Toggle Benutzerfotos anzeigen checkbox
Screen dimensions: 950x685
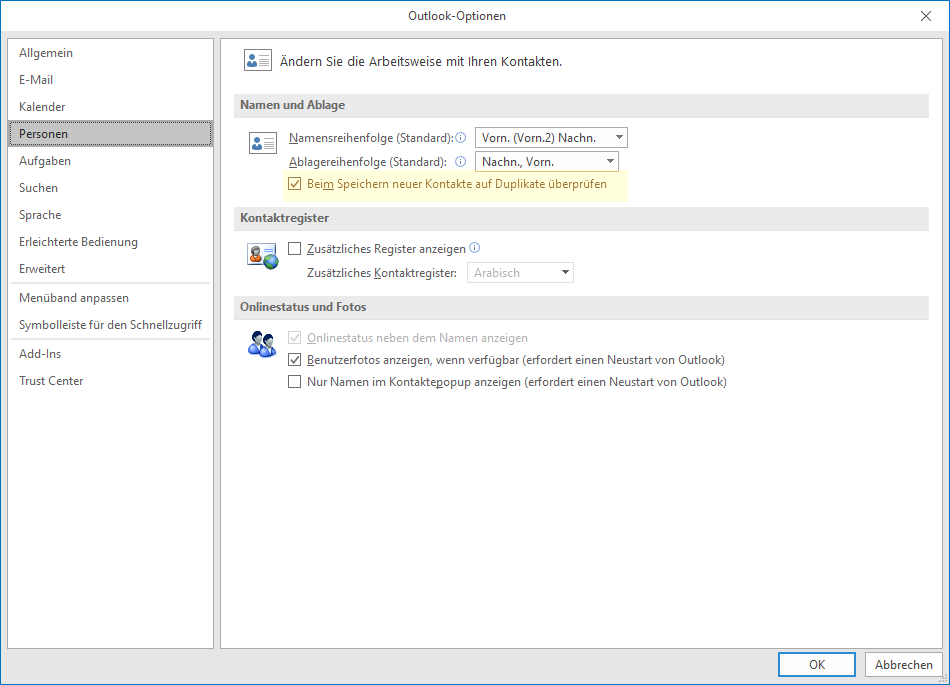(294, 360)
